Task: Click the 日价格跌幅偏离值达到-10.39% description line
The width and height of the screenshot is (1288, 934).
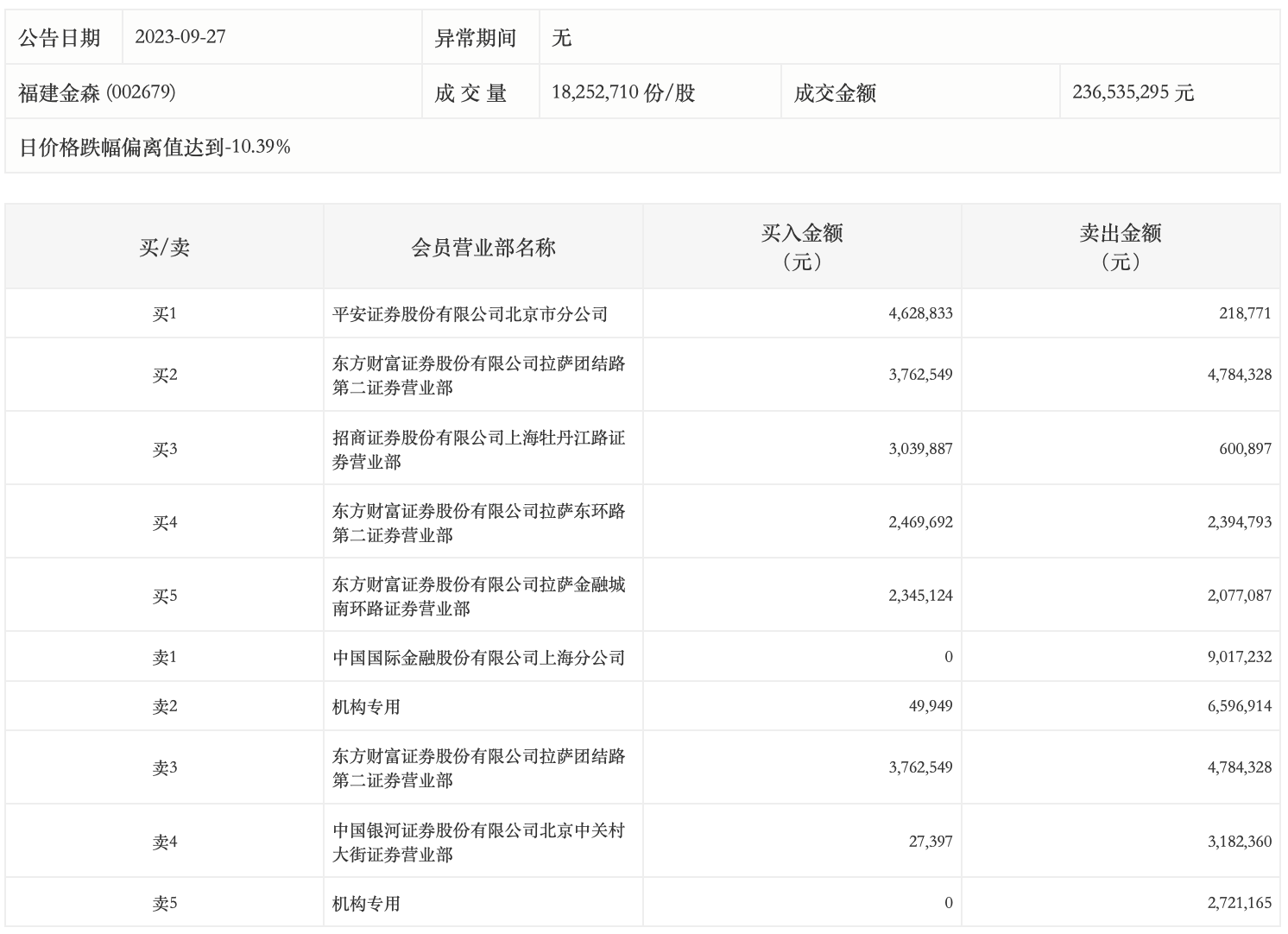Action: point(155,147)
